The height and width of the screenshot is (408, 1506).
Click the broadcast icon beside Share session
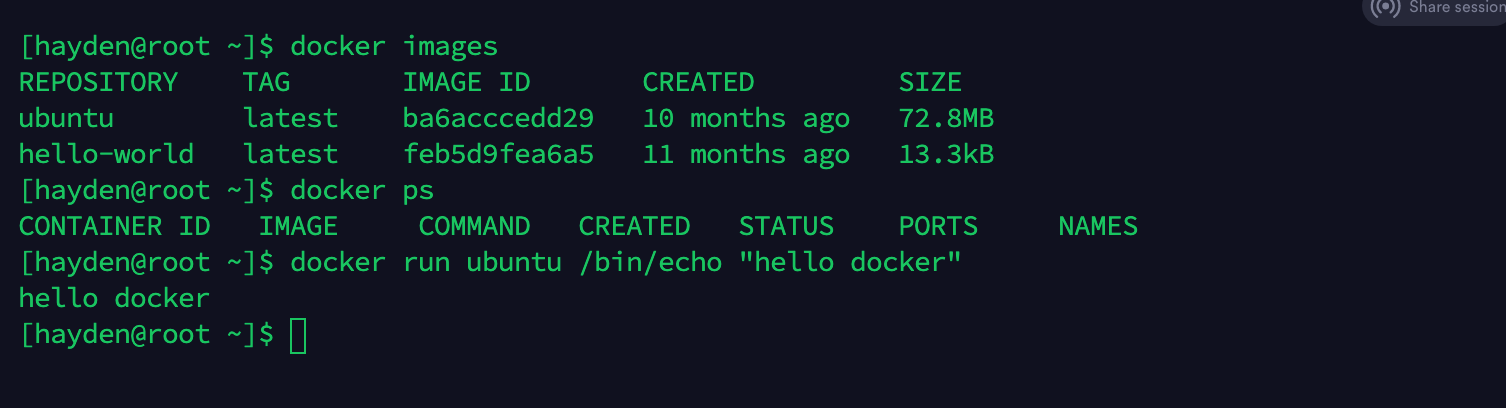click(x=1386, y=8)
